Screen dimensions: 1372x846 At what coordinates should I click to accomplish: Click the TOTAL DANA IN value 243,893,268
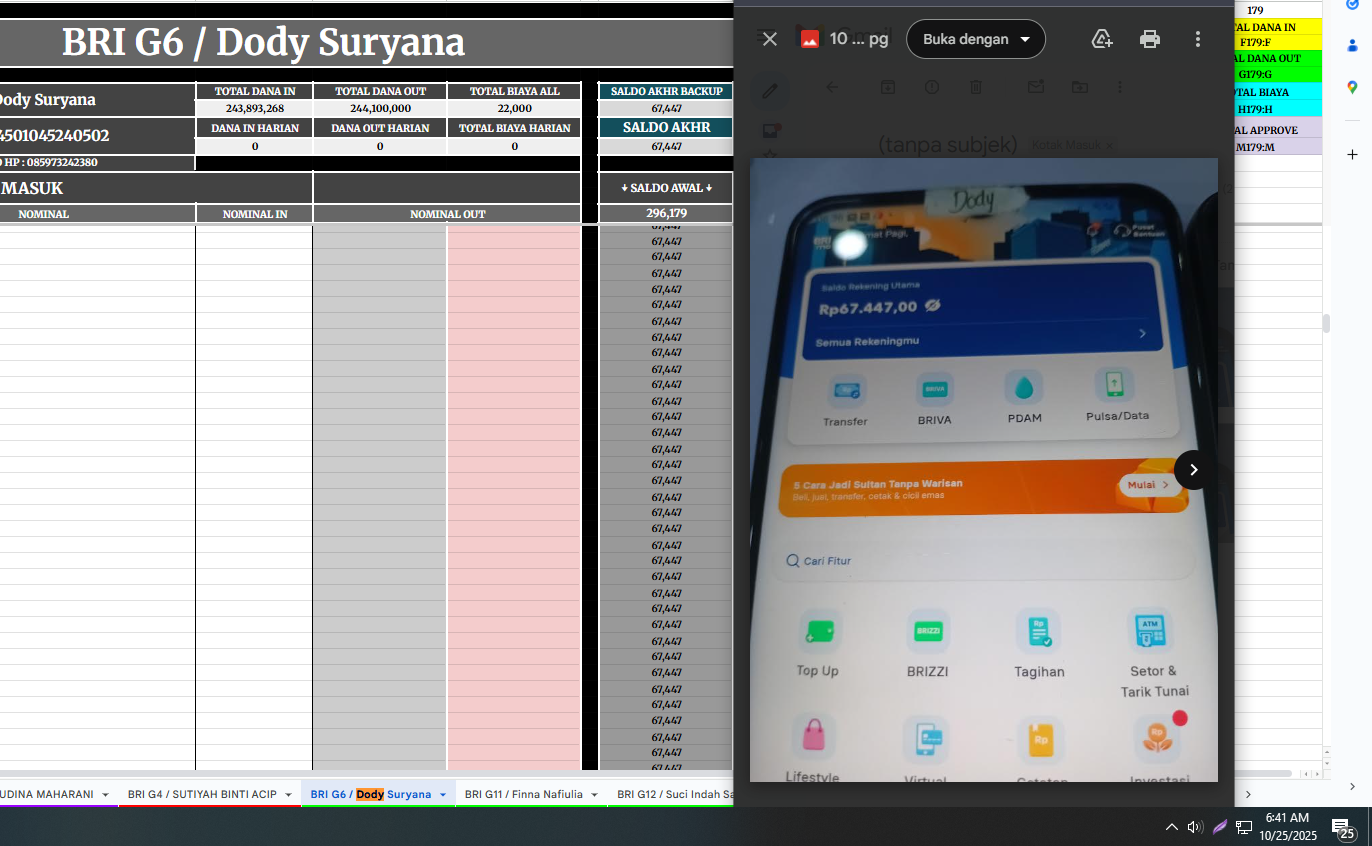[x=255, y=108]
